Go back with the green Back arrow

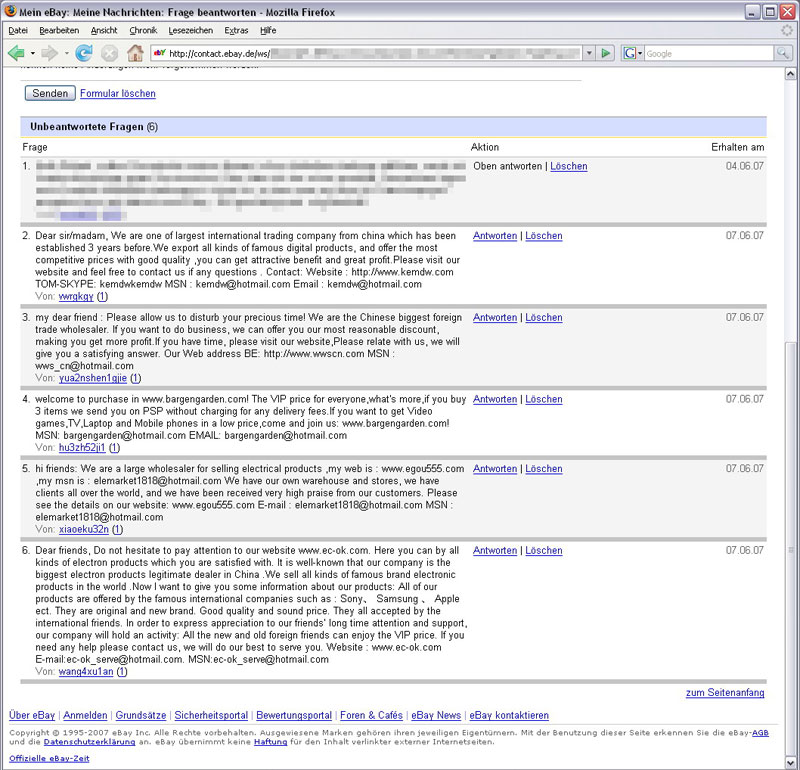click(x=16, y=53)
